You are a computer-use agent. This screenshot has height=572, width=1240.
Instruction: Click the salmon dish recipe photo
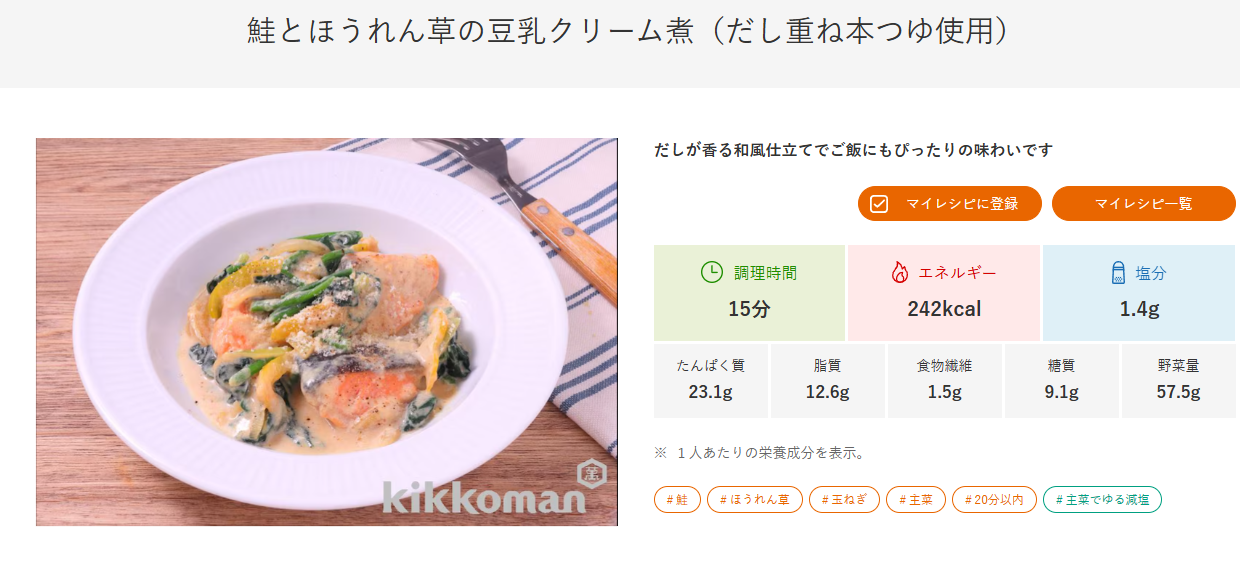tap(326, 332)
